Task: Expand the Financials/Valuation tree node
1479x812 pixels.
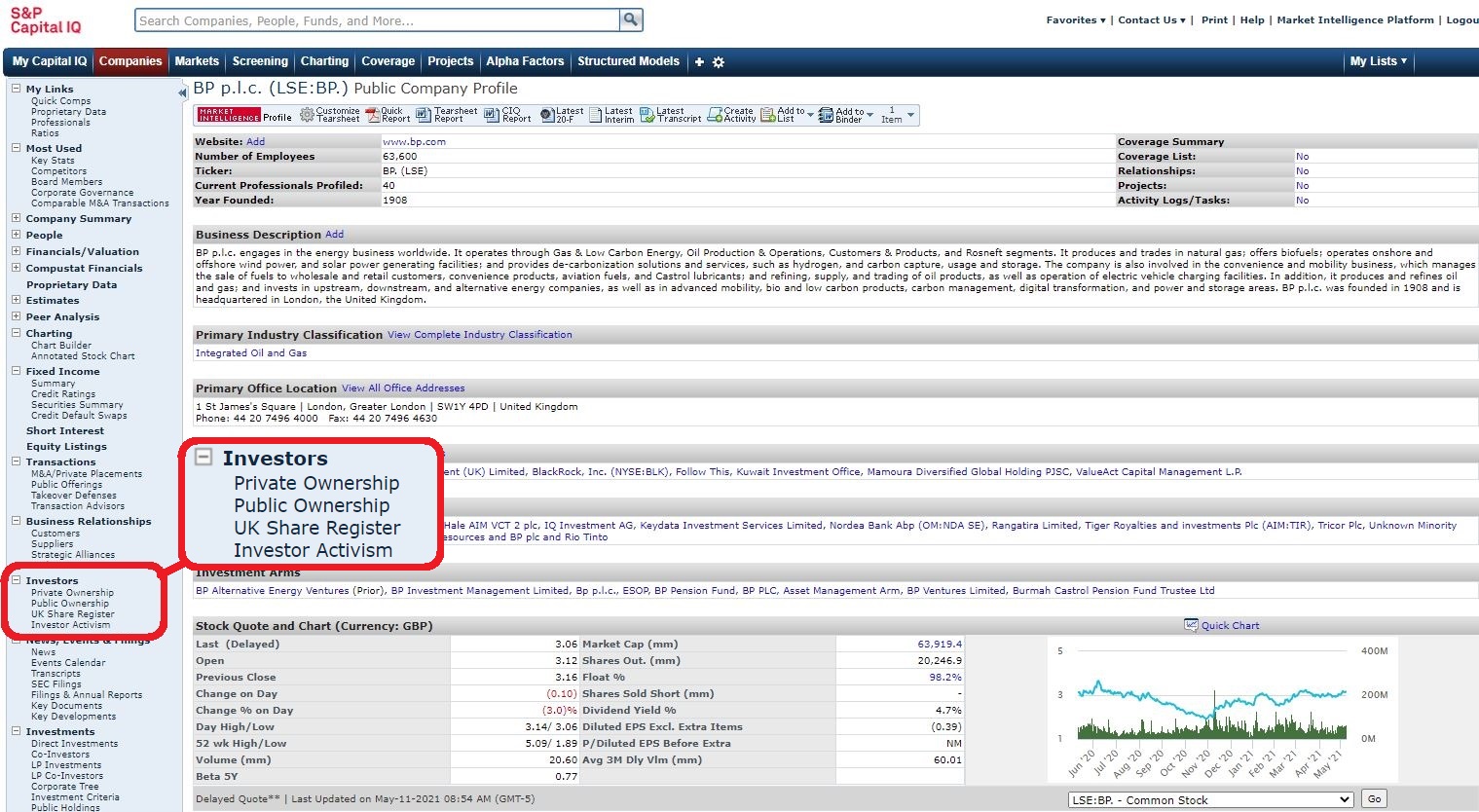Action: (16, 251)
